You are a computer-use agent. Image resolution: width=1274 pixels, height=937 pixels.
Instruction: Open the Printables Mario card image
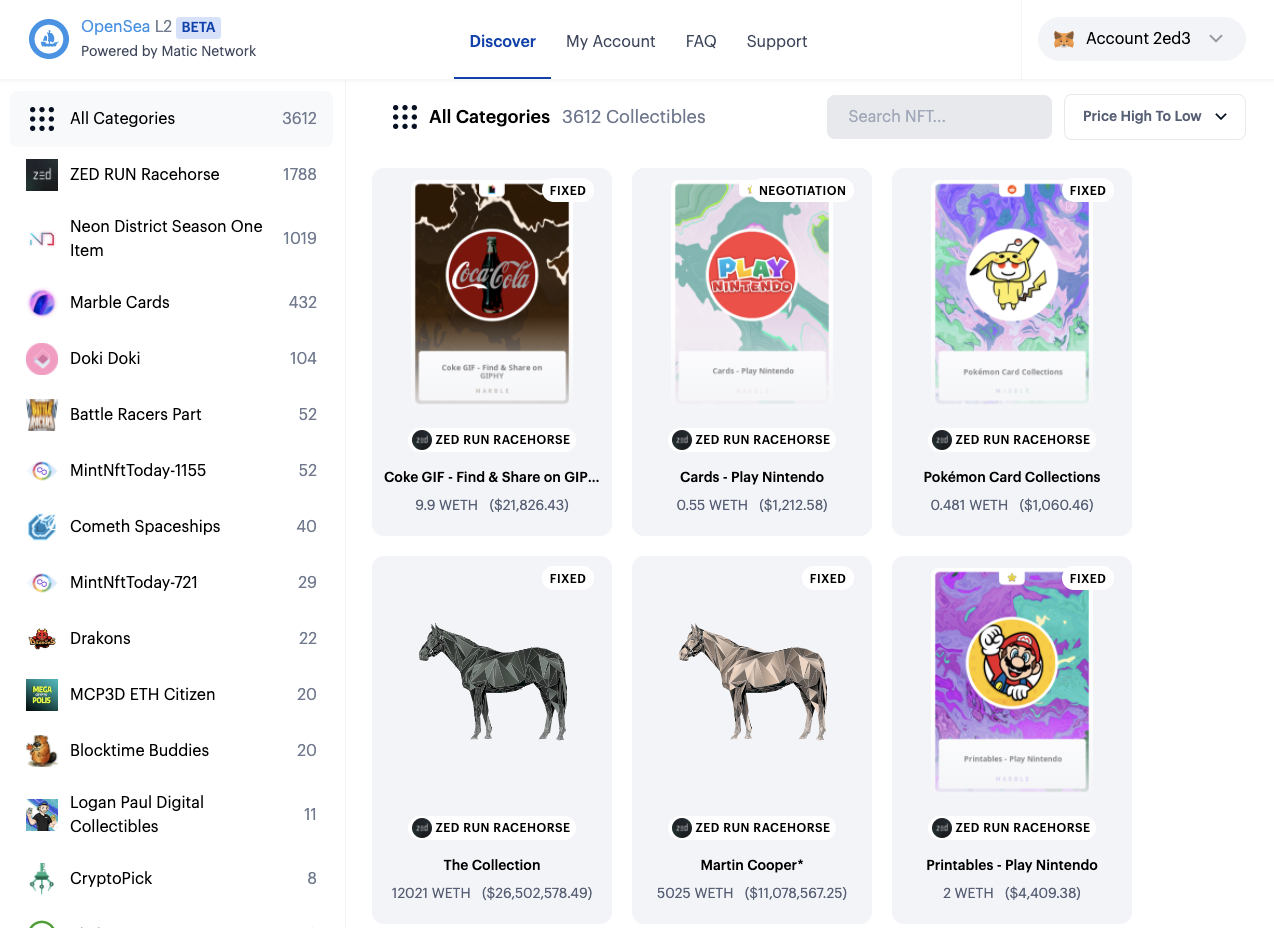tap(1012, 680)
